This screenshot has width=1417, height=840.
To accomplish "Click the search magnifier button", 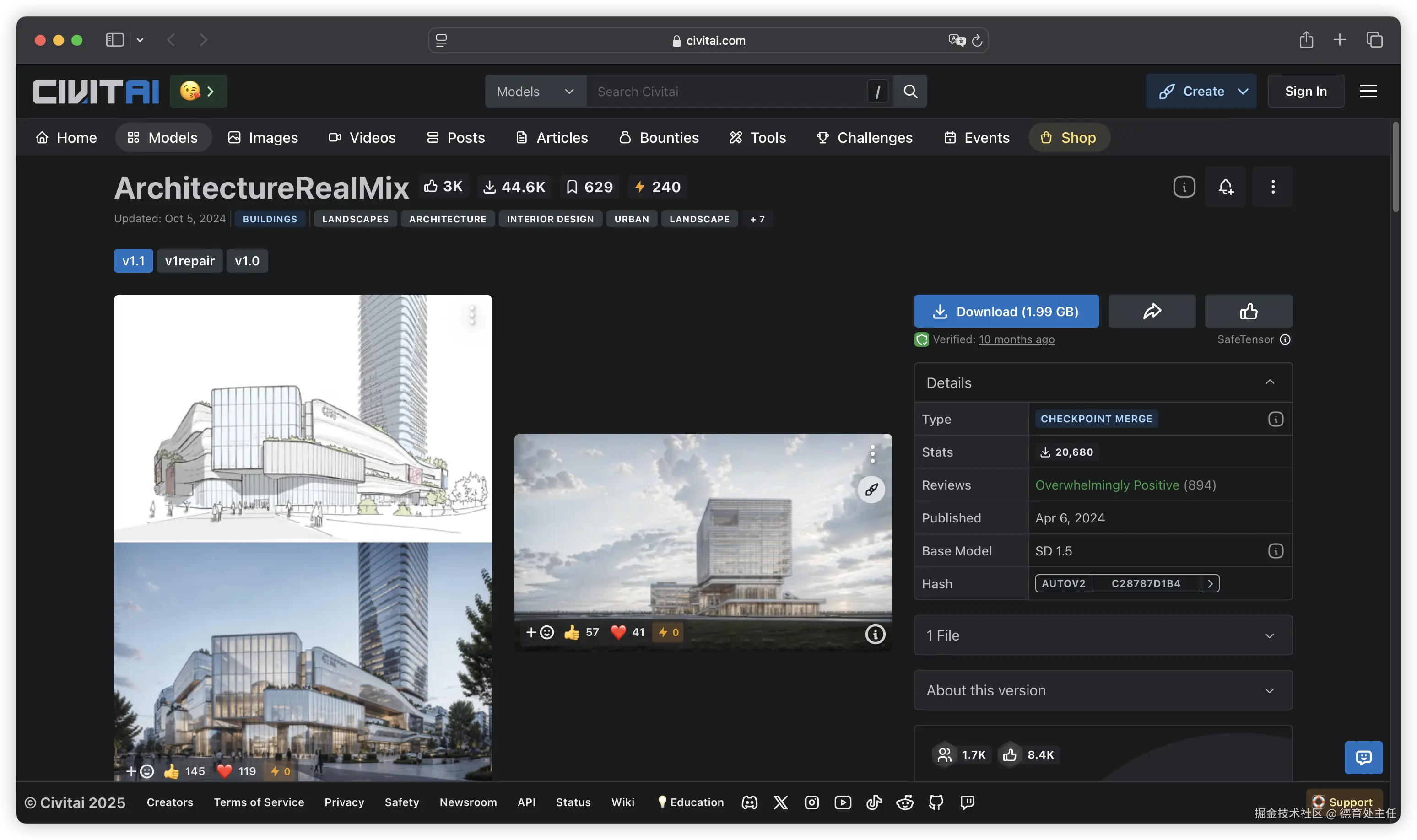I will pos(910,91).
